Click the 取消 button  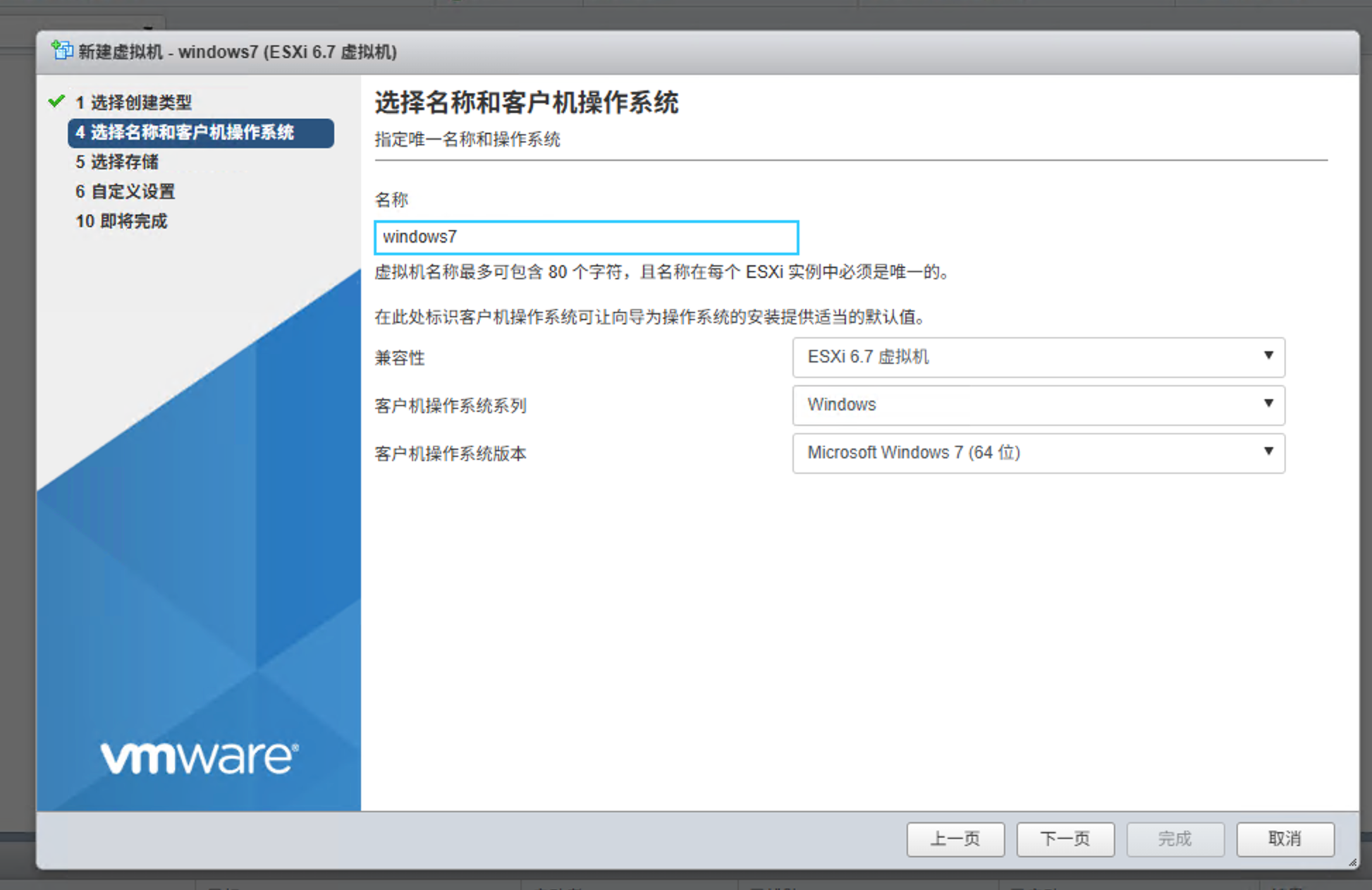pyautogui.click(x=1285, y=839)
